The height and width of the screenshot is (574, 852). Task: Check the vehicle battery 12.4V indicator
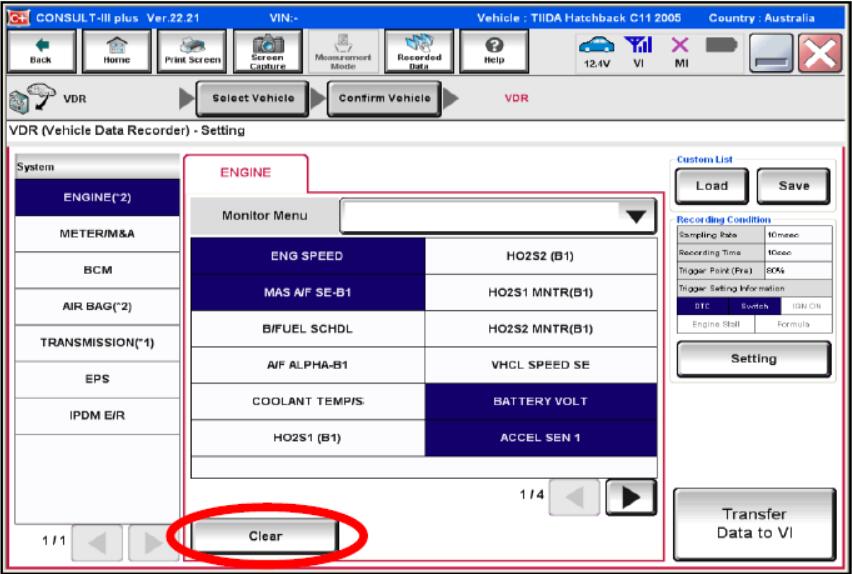click(x=597, y=52)
